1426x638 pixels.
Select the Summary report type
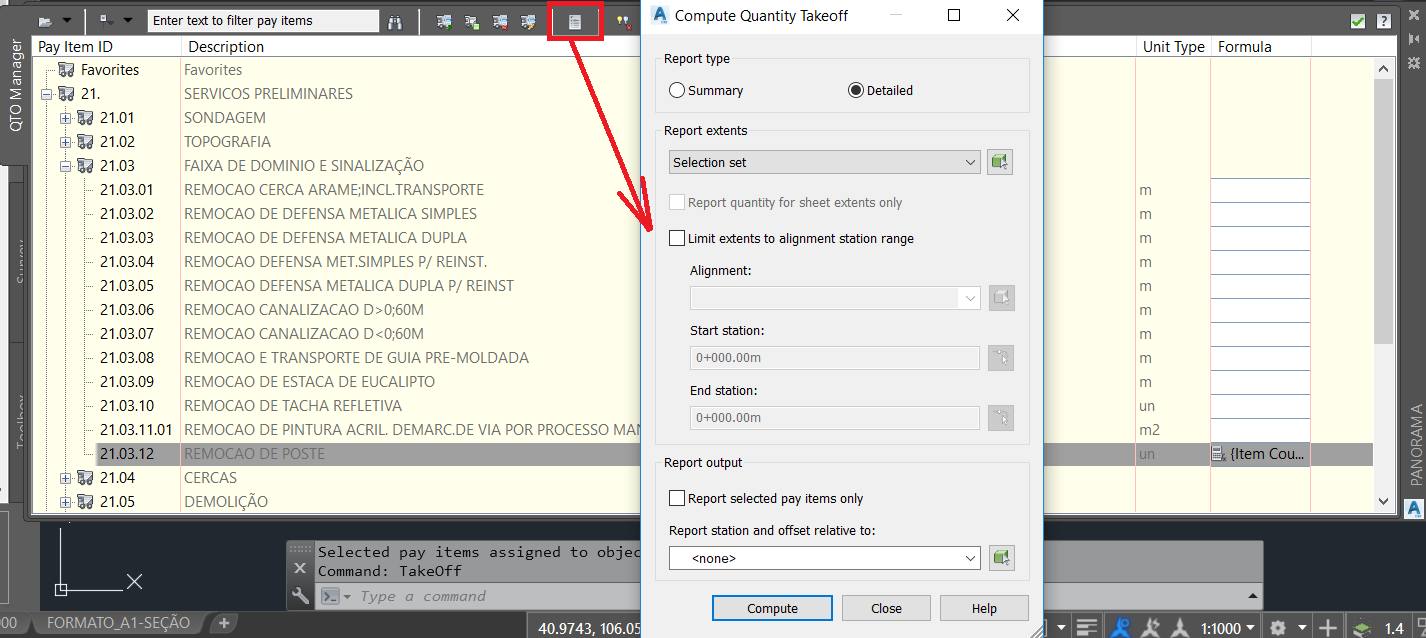tap(677, 90)
